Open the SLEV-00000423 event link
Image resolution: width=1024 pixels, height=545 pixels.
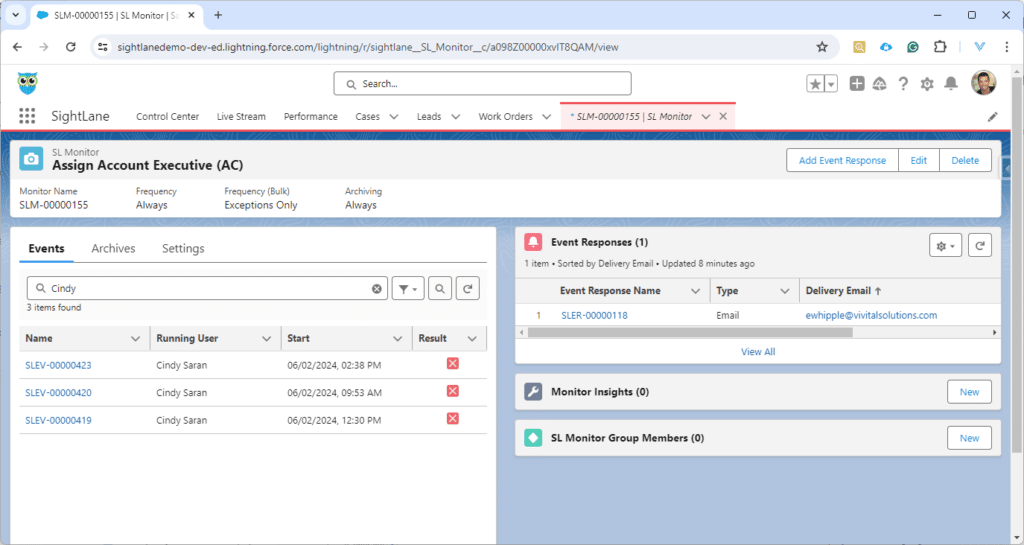click(x=58, y=366)
